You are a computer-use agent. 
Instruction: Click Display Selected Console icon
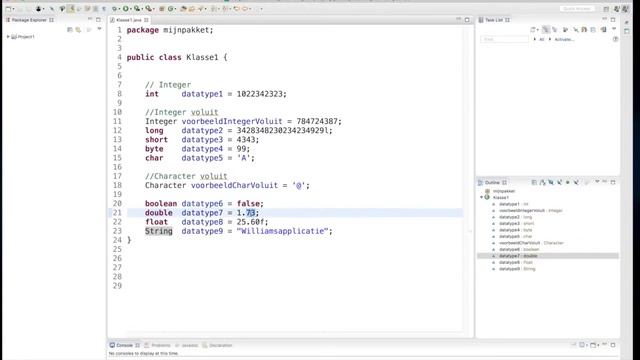tap(582, 345)
